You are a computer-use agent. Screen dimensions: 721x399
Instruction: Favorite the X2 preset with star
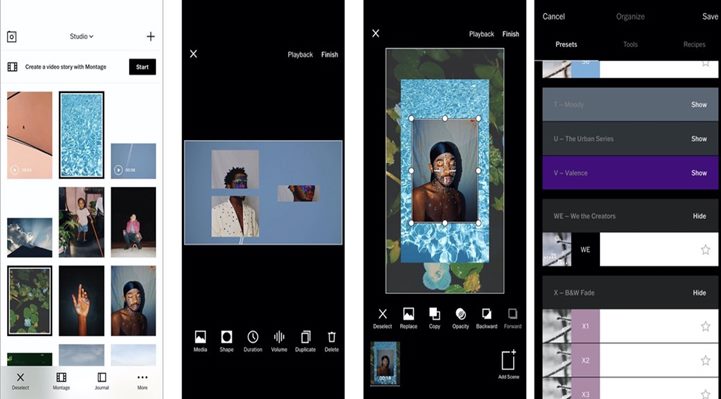[705, 360]
